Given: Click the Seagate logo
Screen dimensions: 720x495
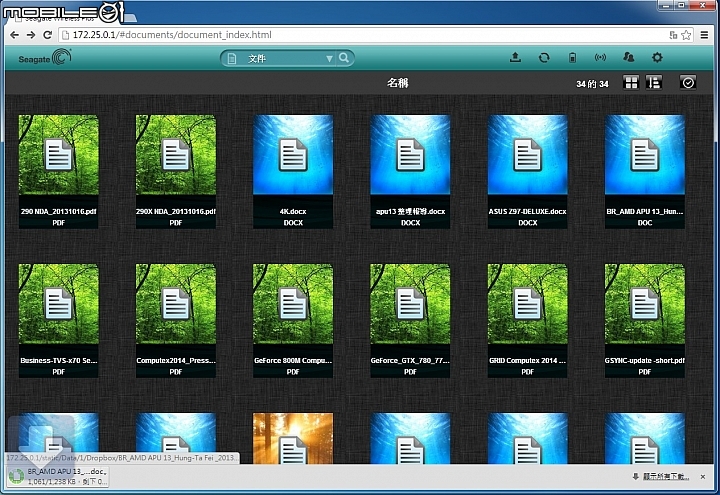Looking at the screenshot, I should point(45,58).
